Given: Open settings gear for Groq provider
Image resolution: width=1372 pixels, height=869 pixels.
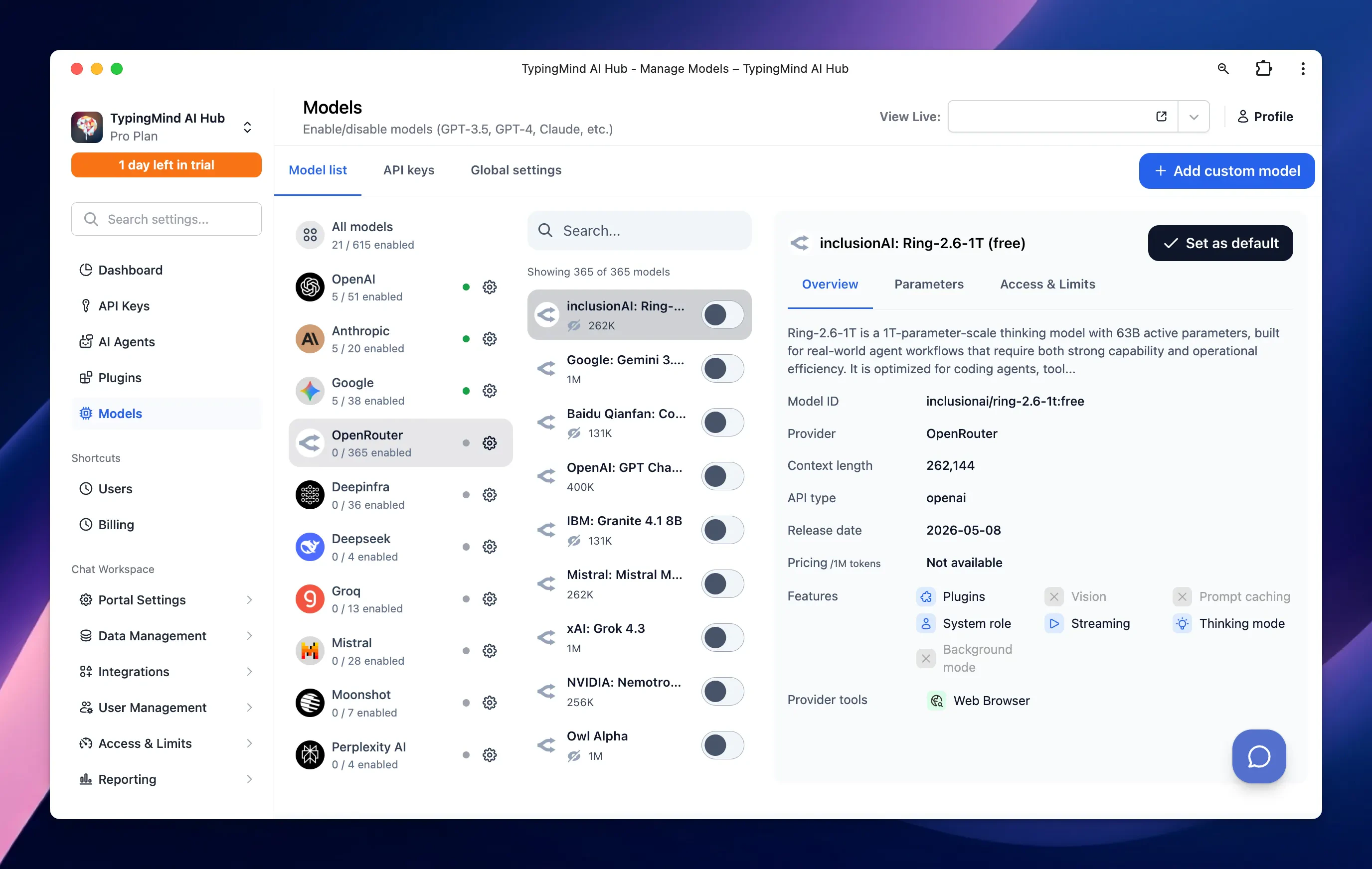Looking at the screenshot, I should point(490,599).
